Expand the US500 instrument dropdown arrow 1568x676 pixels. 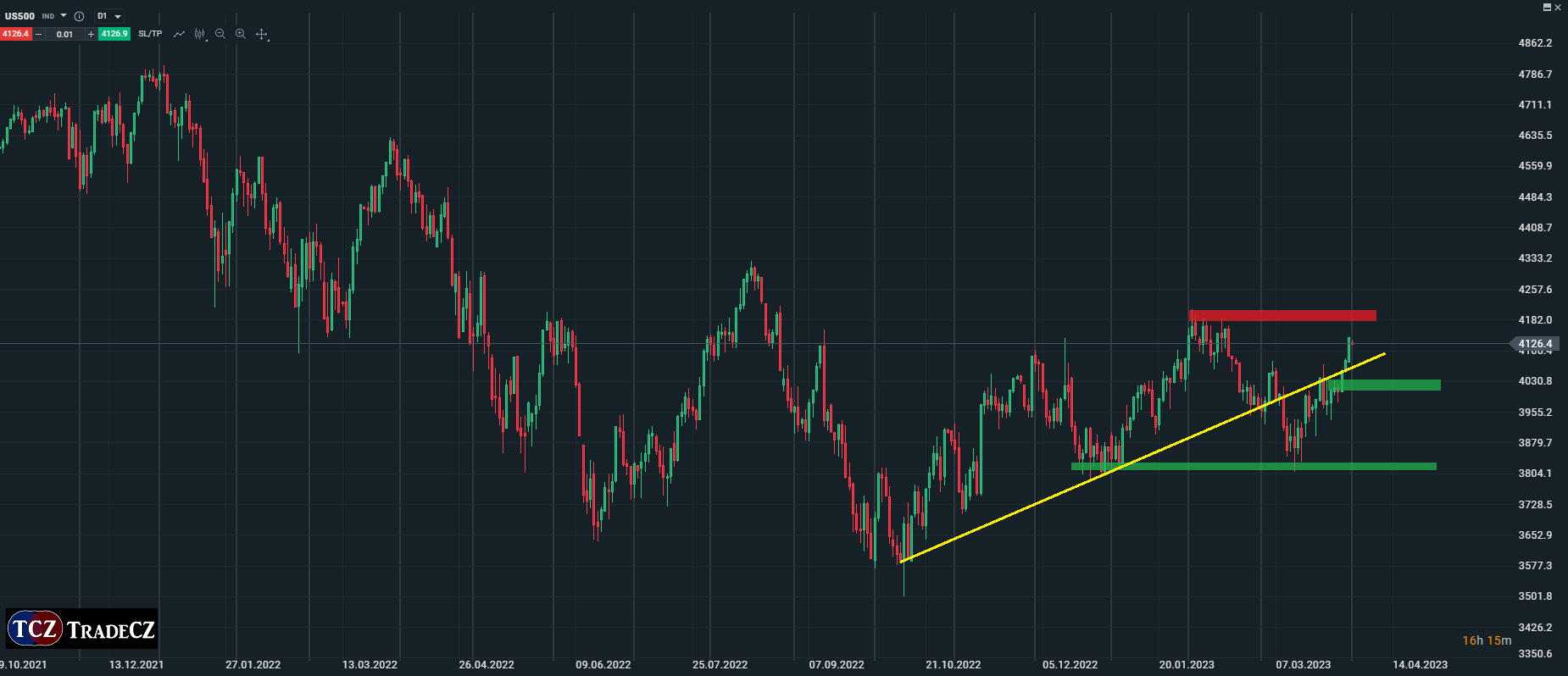pos(64,16)
